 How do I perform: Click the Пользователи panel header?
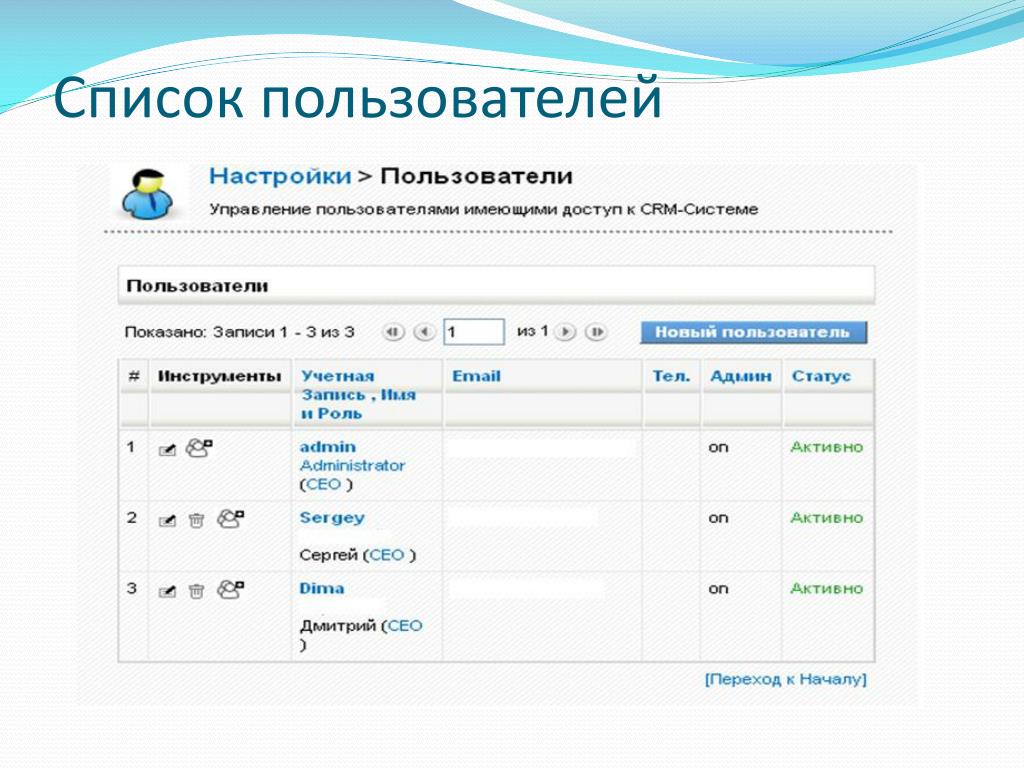point(496,285)
